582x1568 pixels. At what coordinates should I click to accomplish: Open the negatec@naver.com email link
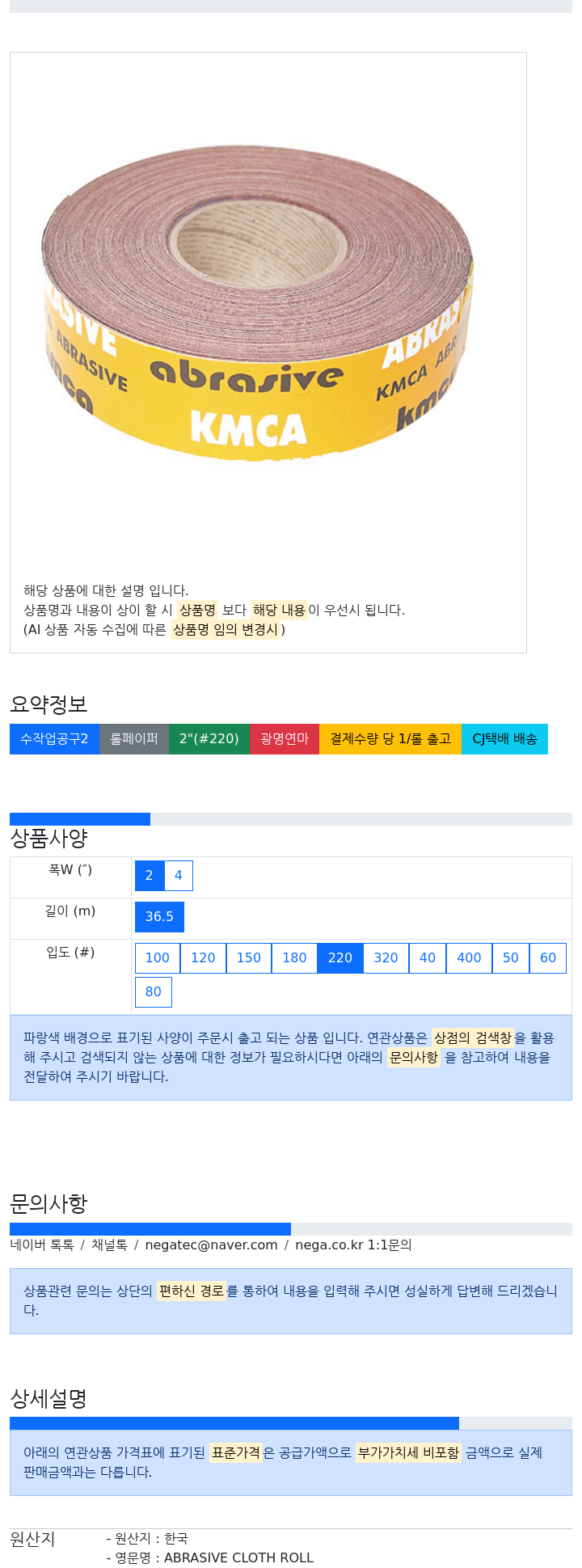click(x=211, y=1245)
